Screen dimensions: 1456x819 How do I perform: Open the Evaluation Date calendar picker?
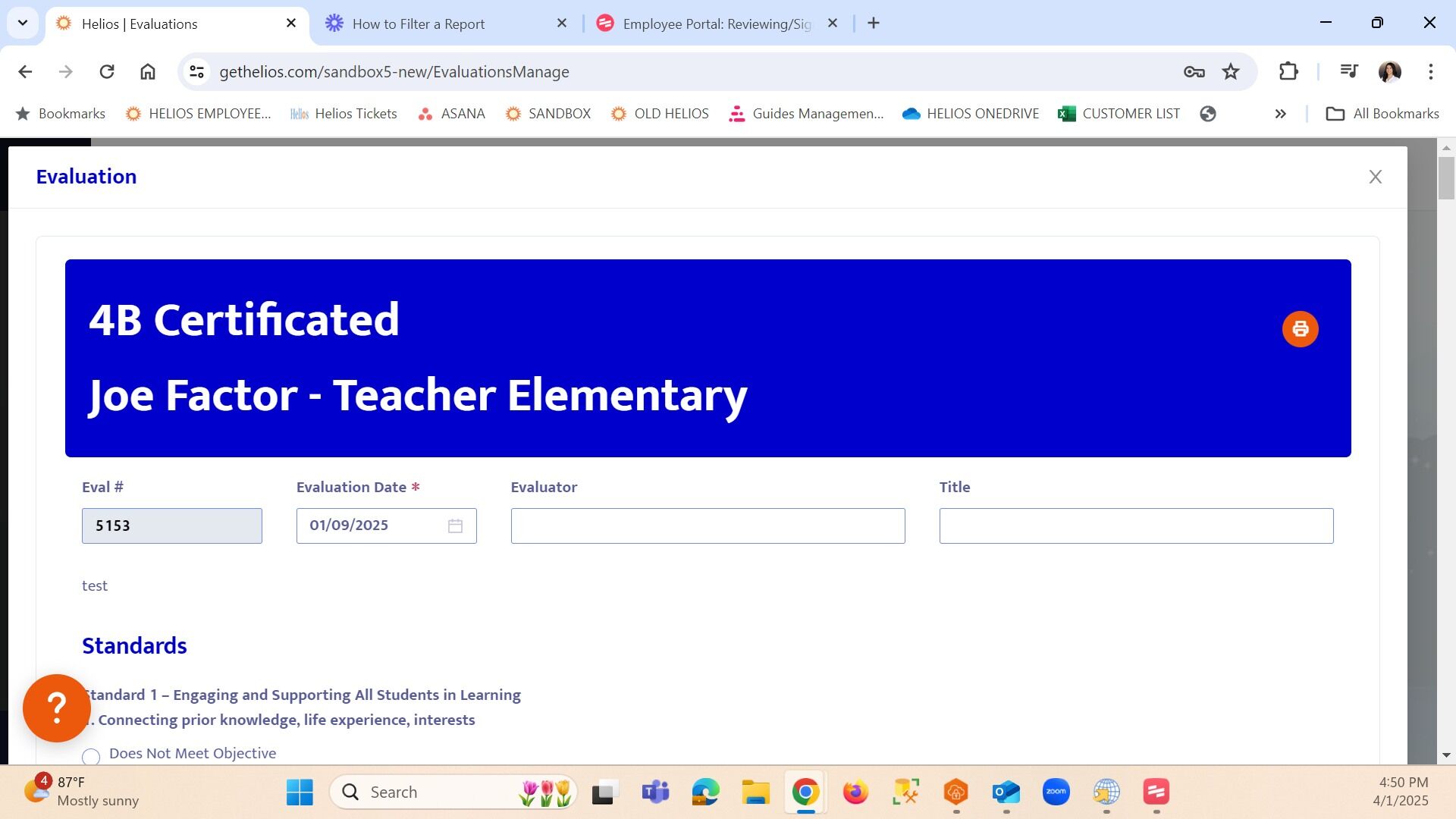(x=455, y=526)
